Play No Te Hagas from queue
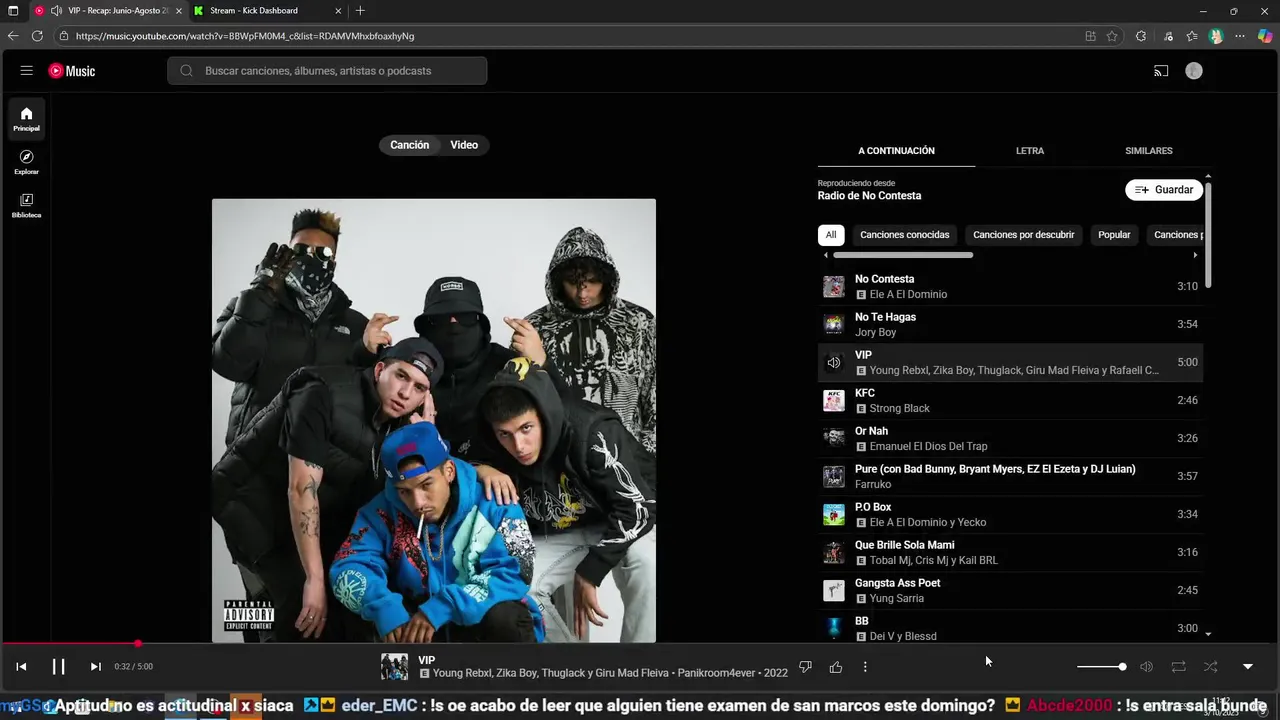Image resolution: width=1280 pixels, height=720 pixels. coord(1010,325)
